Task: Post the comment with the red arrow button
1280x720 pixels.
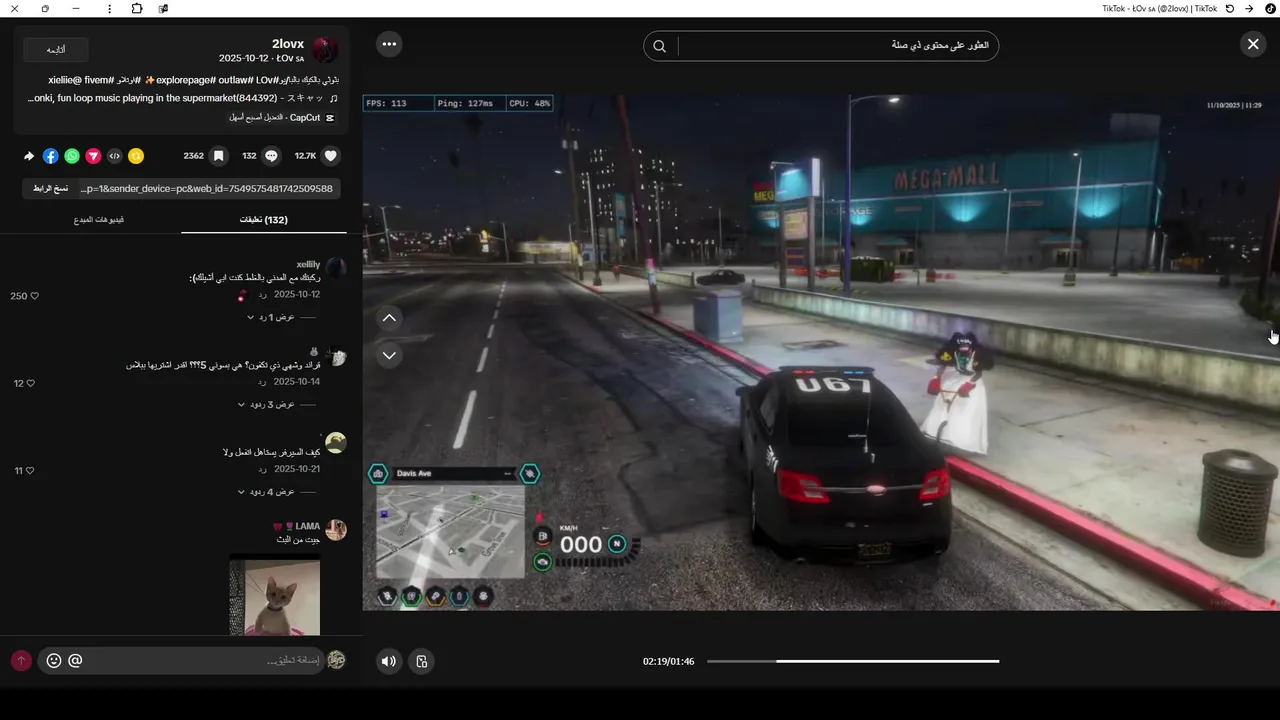Action: tap(21, 661)
